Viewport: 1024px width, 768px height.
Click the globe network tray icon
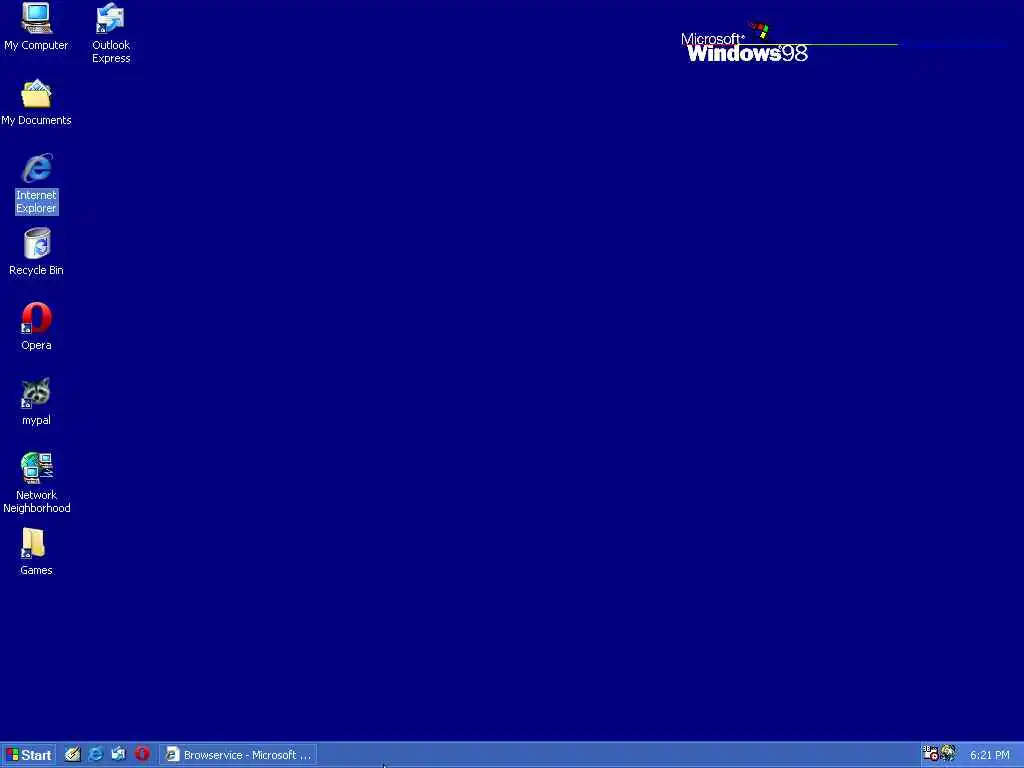948,754
